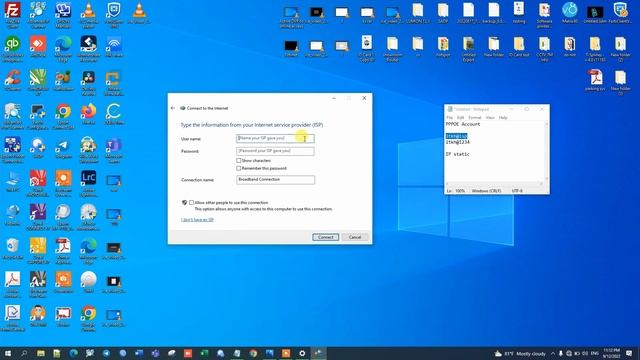Click the I don't have an ISP link
Screen dimensions: 640x360
click(x=197, y=220)
